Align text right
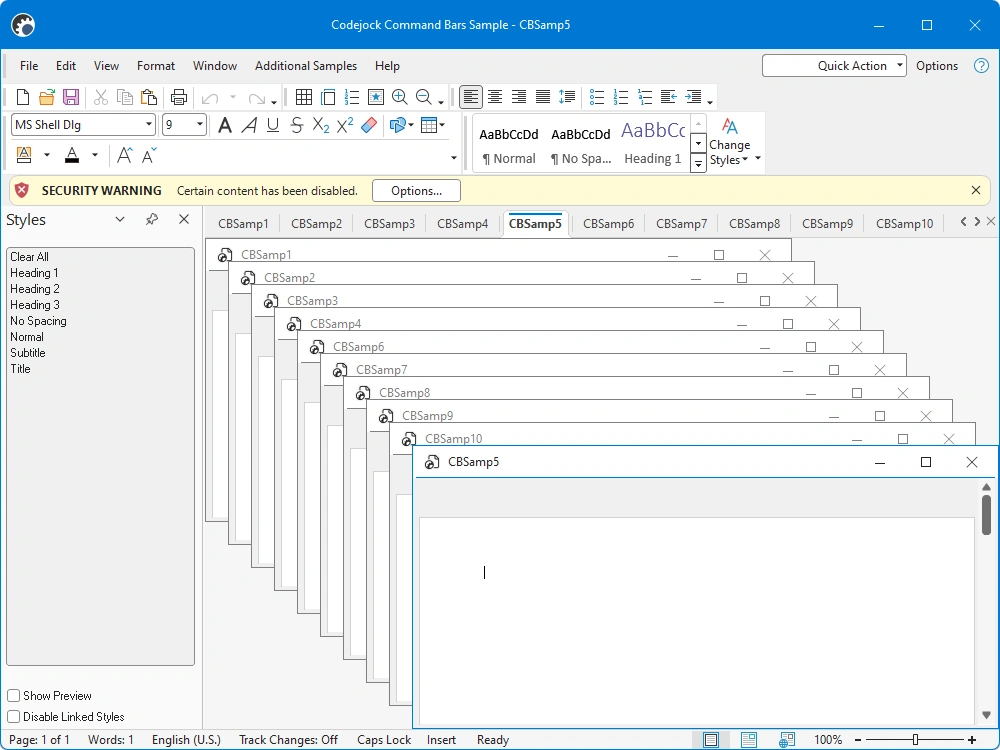This screenshot has height=750, width=1000. tap(519, 97)
